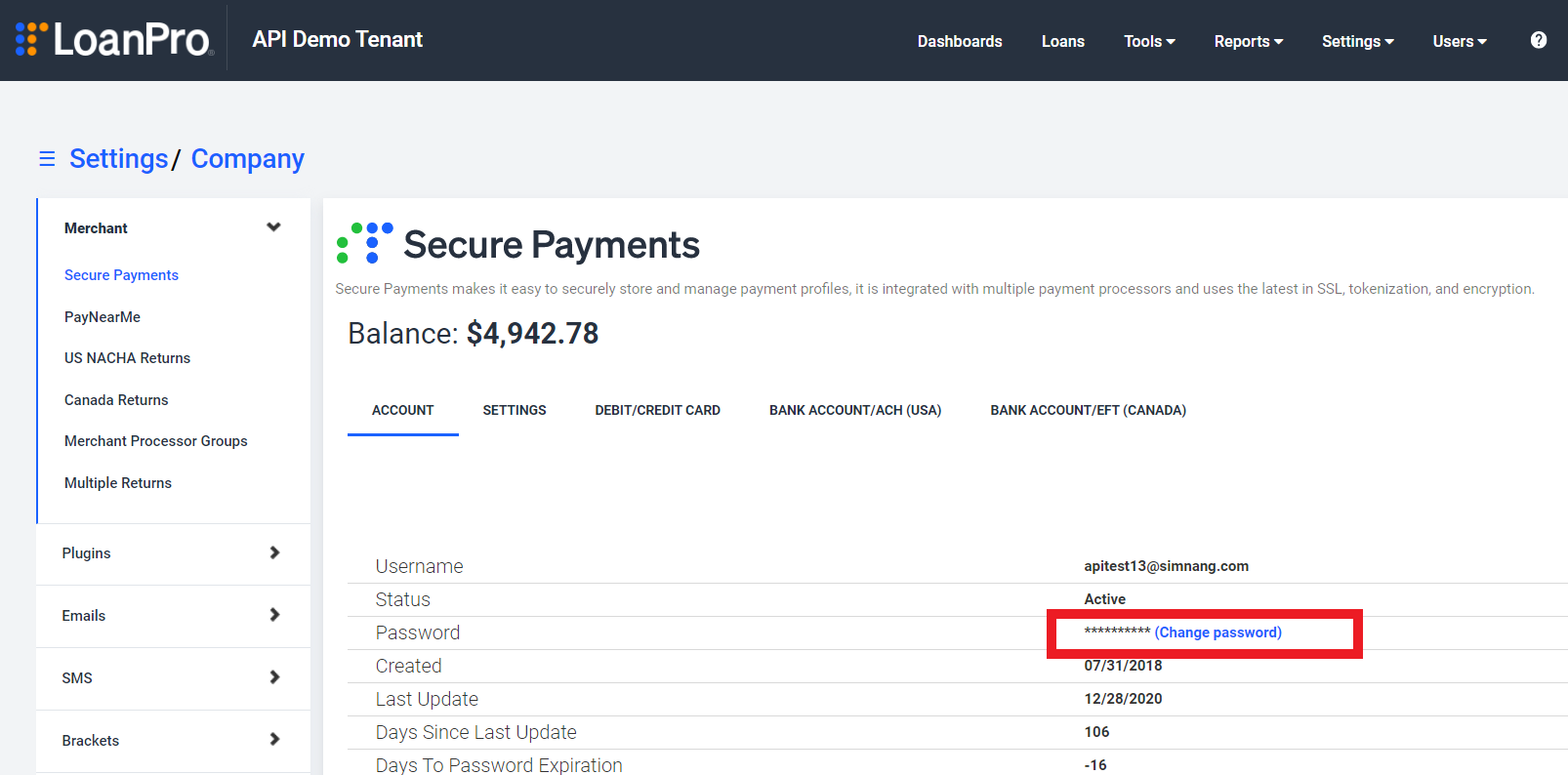Click the Change password link
1568x775 pixels.
coord(1218,632)
